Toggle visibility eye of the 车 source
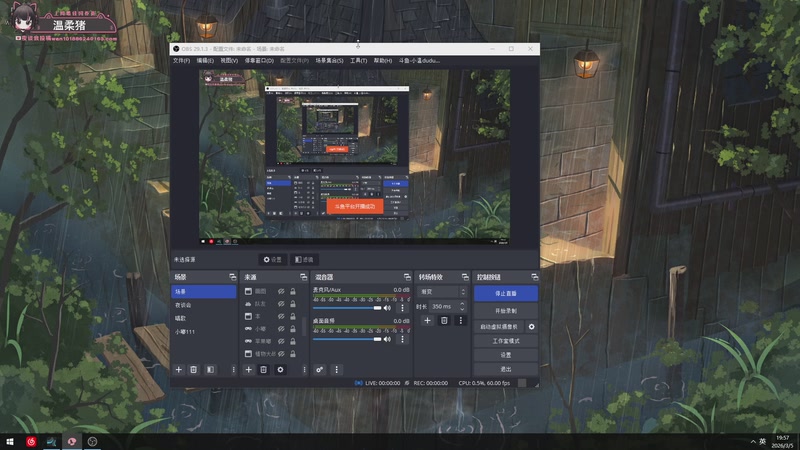 pyautogui.click(x=281, y=316)
